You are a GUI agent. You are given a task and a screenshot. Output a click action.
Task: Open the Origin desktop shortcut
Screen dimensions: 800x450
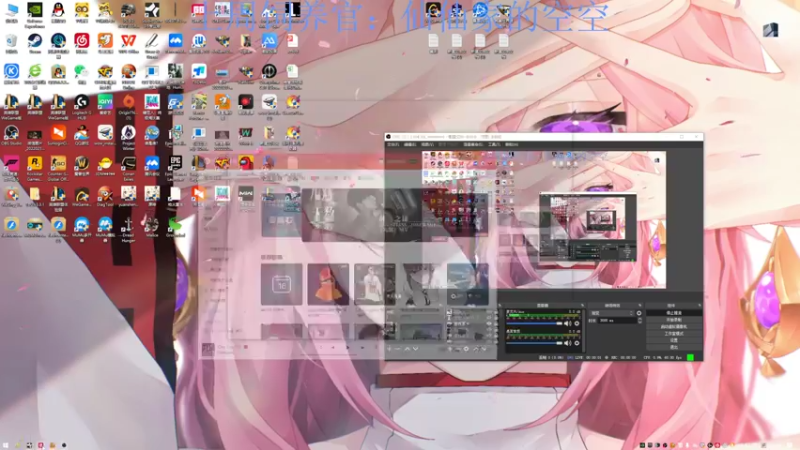pyautogui.click(x=129, y=106)
